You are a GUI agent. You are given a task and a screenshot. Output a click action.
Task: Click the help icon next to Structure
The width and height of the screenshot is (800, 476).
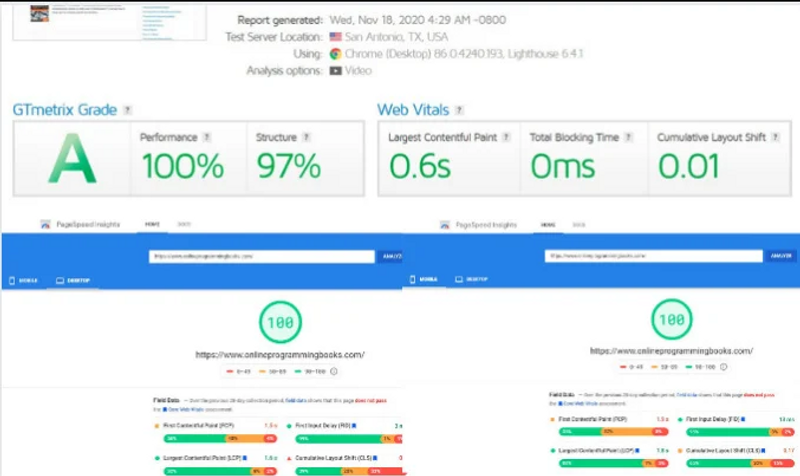coord(306,137)
